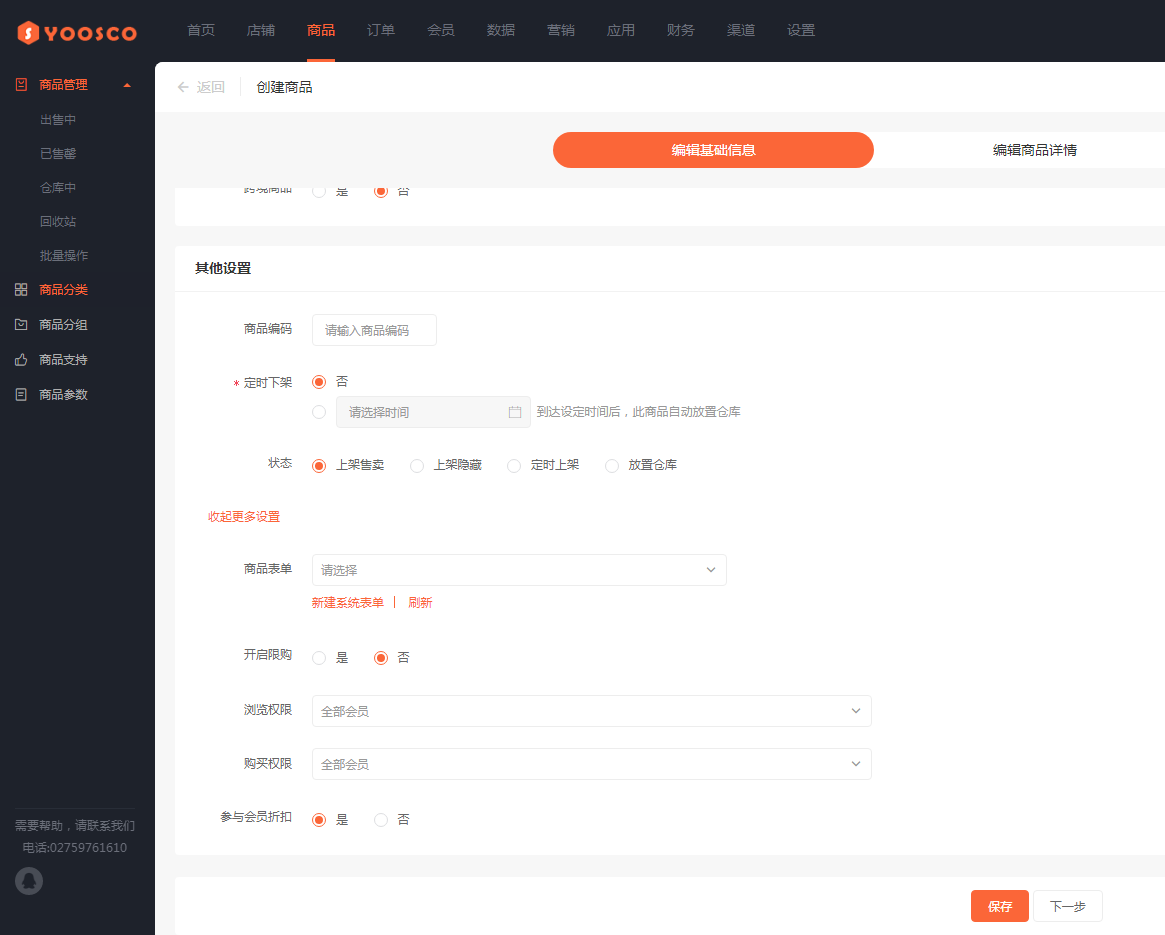Click the YOOSCO logo
This screenshot has width=1165, height=935.
click(x=77, y=32)
